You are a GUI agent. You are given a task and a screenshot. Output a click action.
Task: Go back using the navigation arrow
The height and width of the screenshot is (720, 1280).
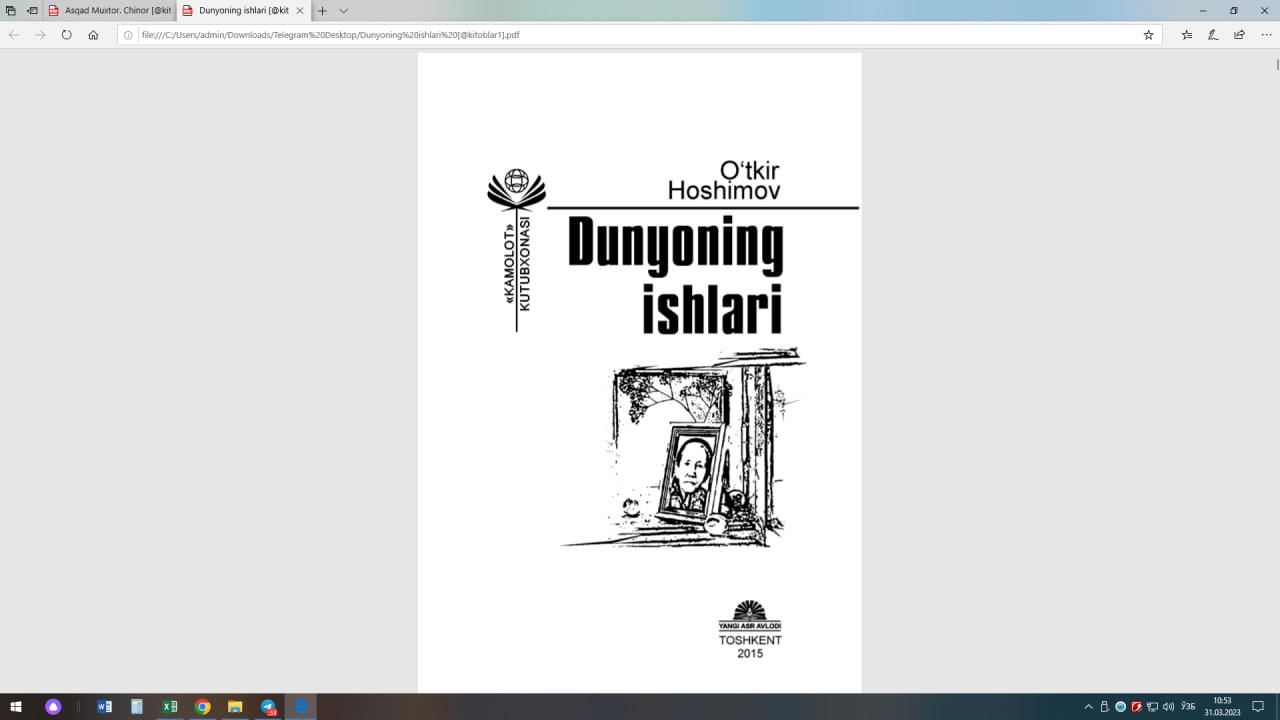point(13,33)
